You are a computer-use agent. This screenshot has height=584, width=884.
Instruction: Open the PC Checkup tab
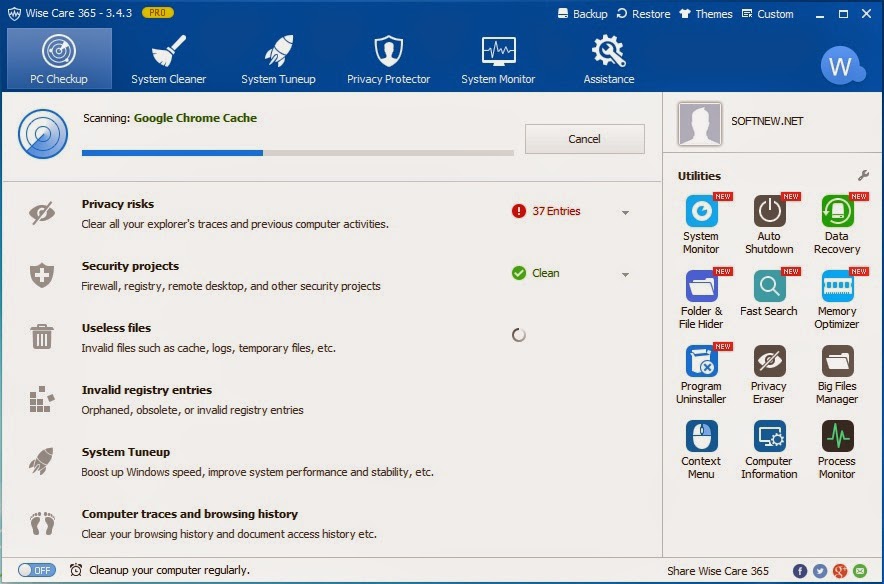pyautogui.click(x=59, y=59)
